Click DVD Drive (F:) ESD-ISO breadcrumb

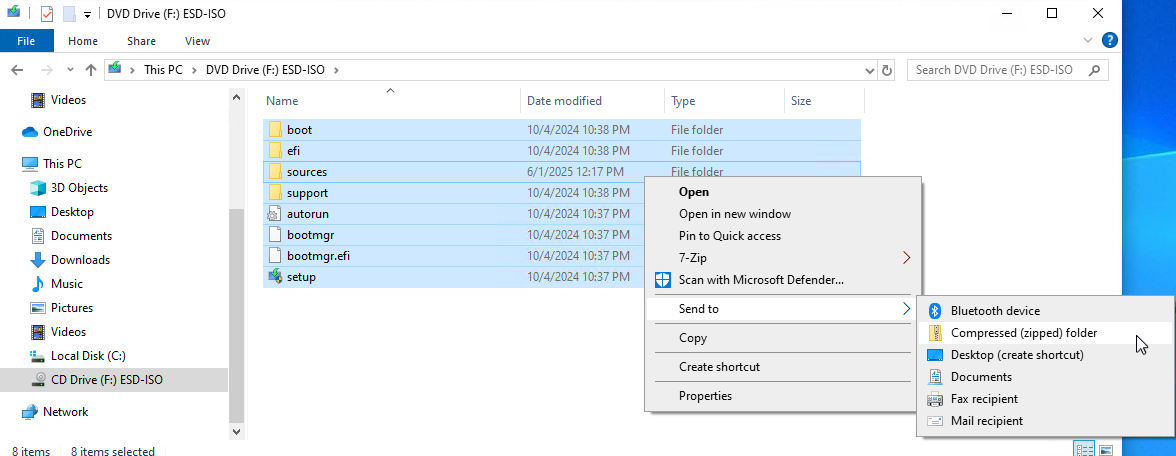click(266, 70)
